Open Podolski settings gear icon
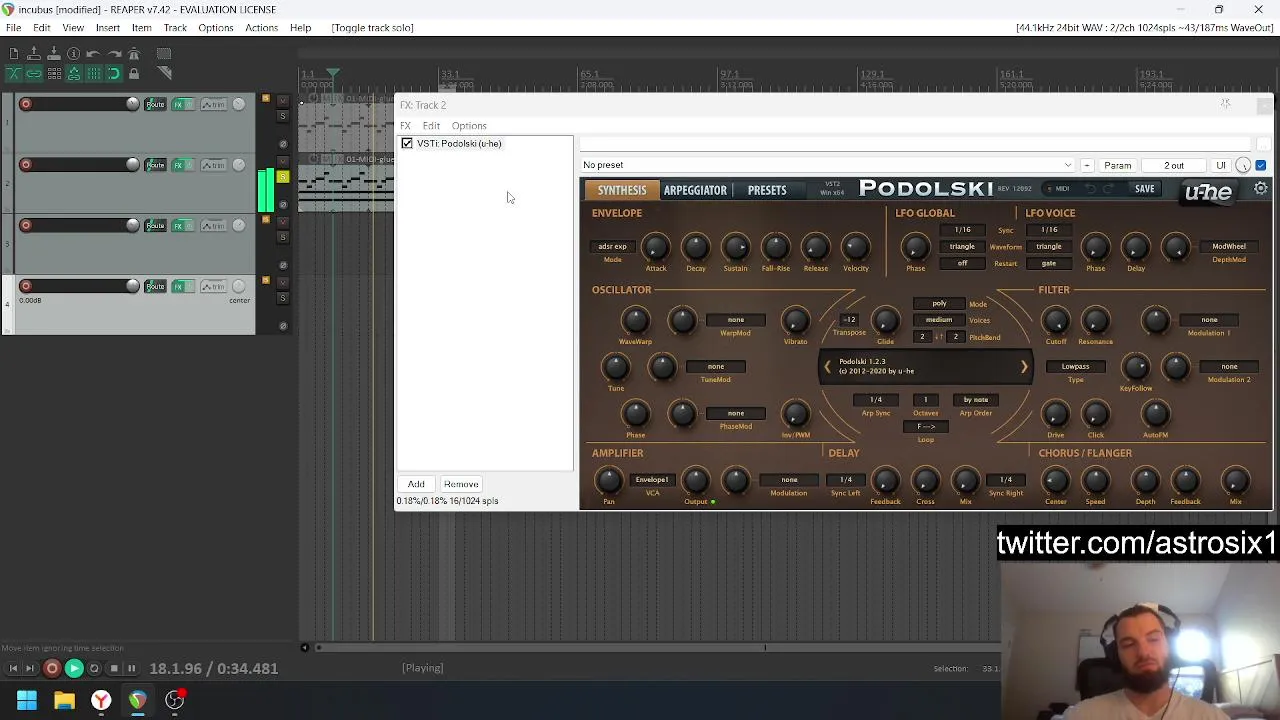The height and width of the screenshot is (720, 1280). click(1261, 188)
